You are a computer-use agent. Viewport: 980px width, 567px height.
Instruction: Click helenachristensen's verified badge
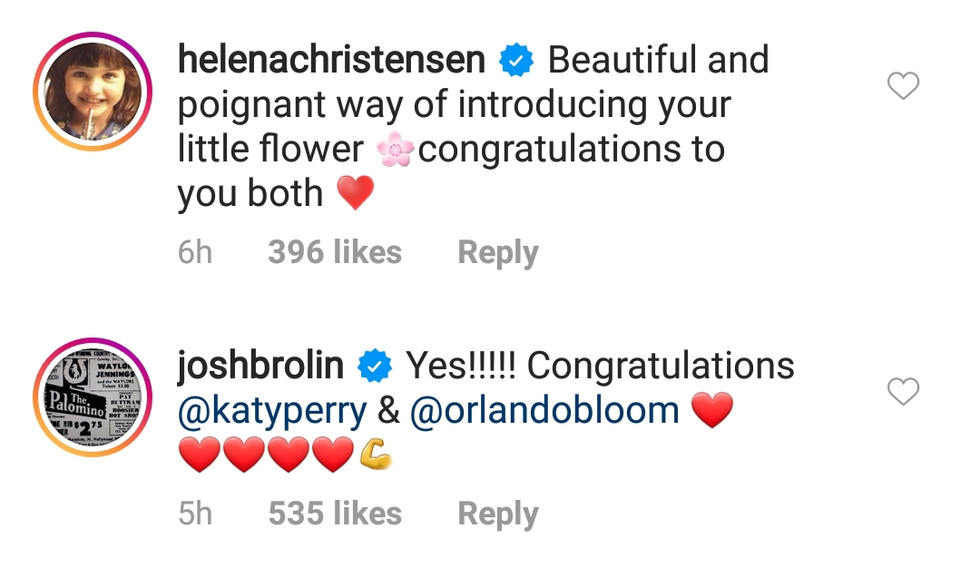point(516,62)
